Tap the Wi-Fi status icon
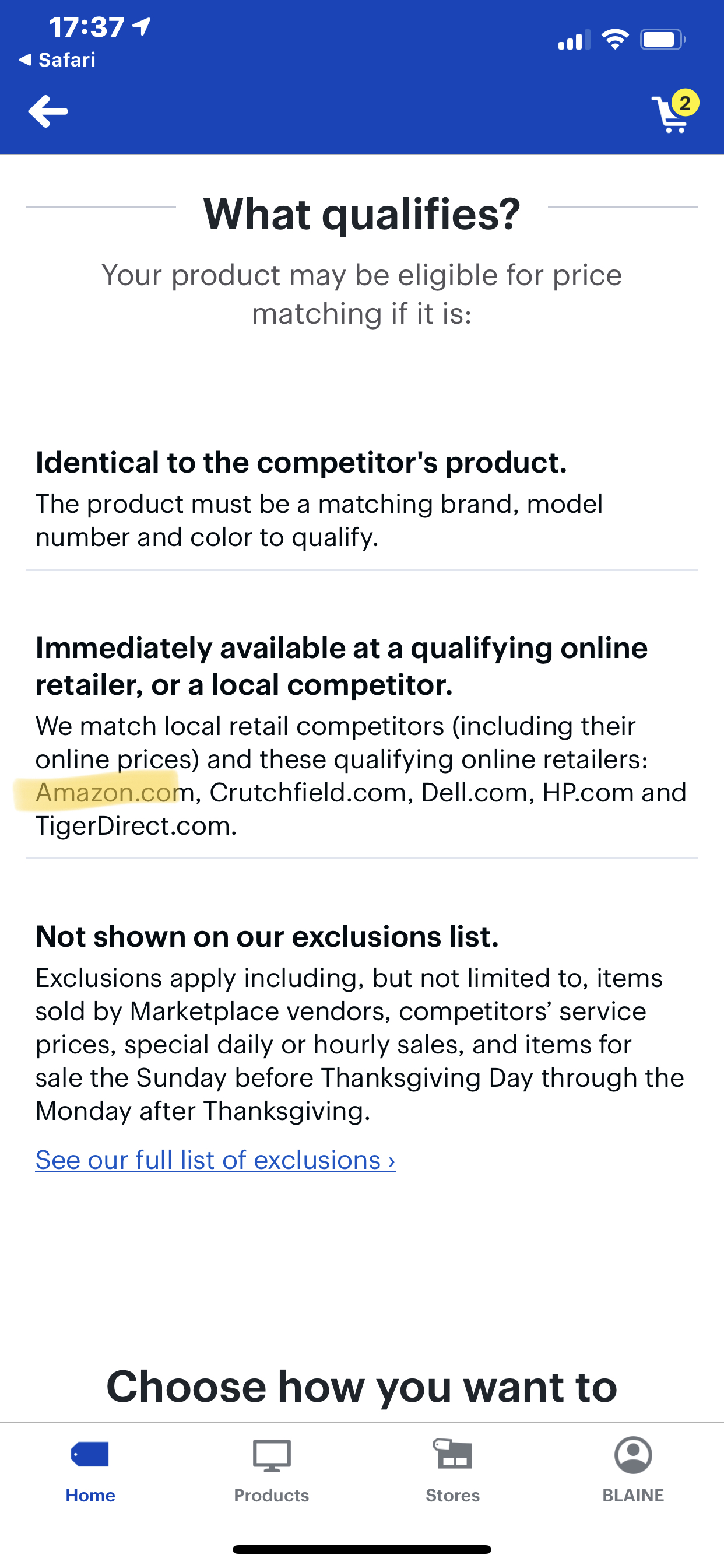Screen dimensions: 724x1568 (x=615, y=40)
